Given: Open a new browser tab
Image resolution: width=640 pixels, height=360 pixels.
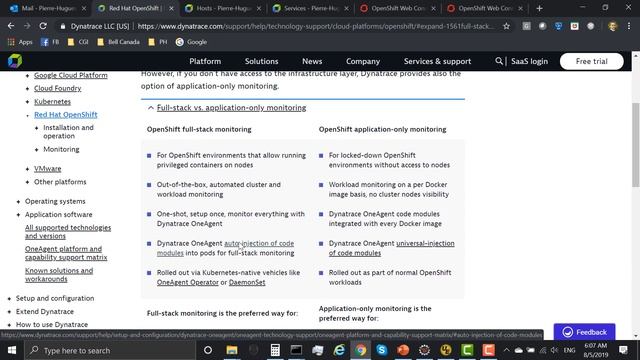Looking at the screenshot, I should point(539,8).
